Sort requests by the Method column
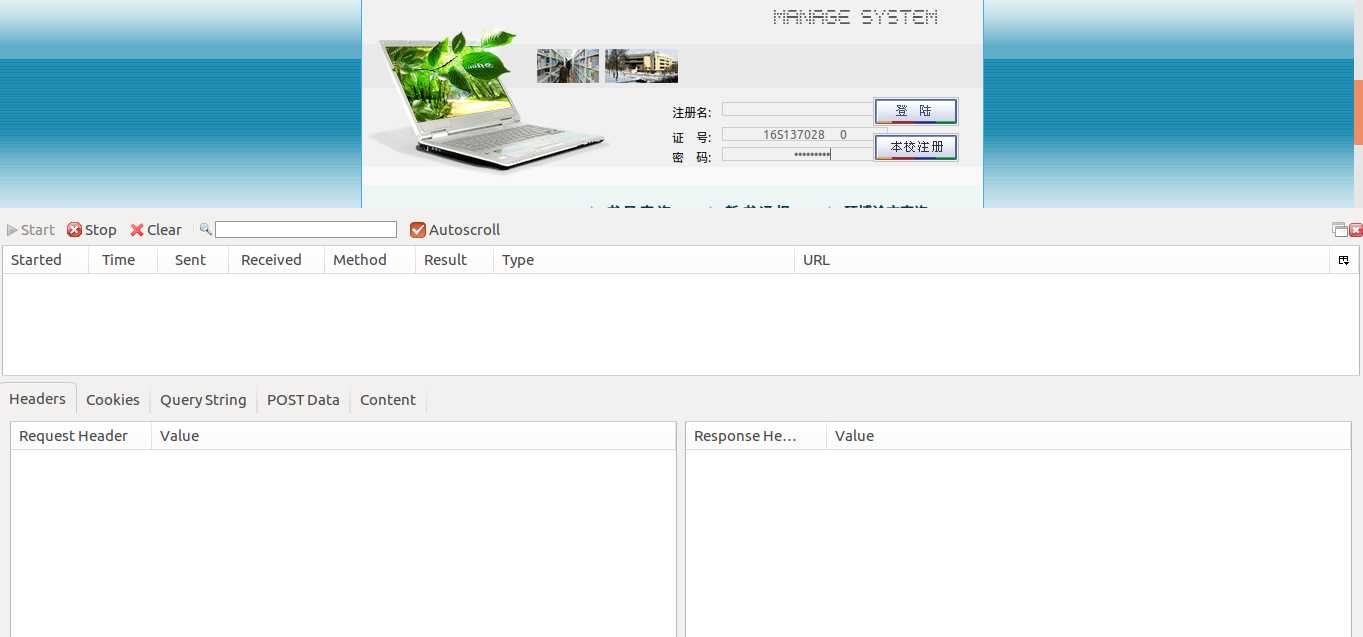The height and width of the screenshot is (637, 1363). point(370,260)
